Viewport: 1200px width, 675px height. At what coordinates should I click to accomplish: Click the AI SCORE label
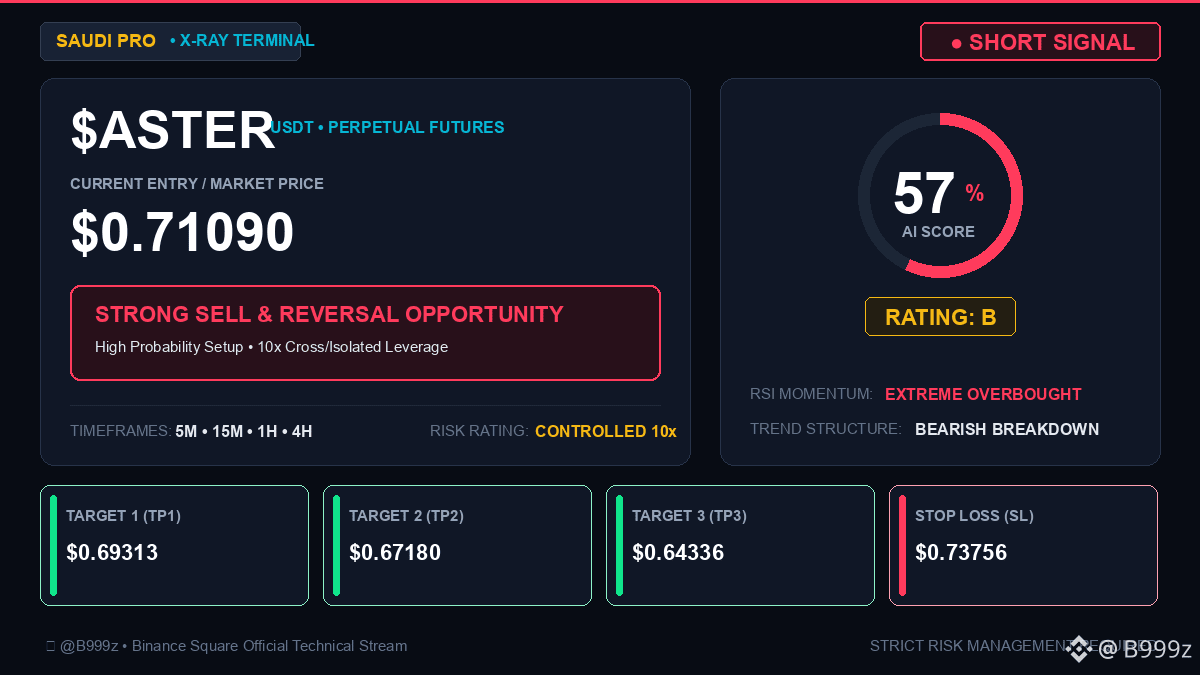click(938, 232)
